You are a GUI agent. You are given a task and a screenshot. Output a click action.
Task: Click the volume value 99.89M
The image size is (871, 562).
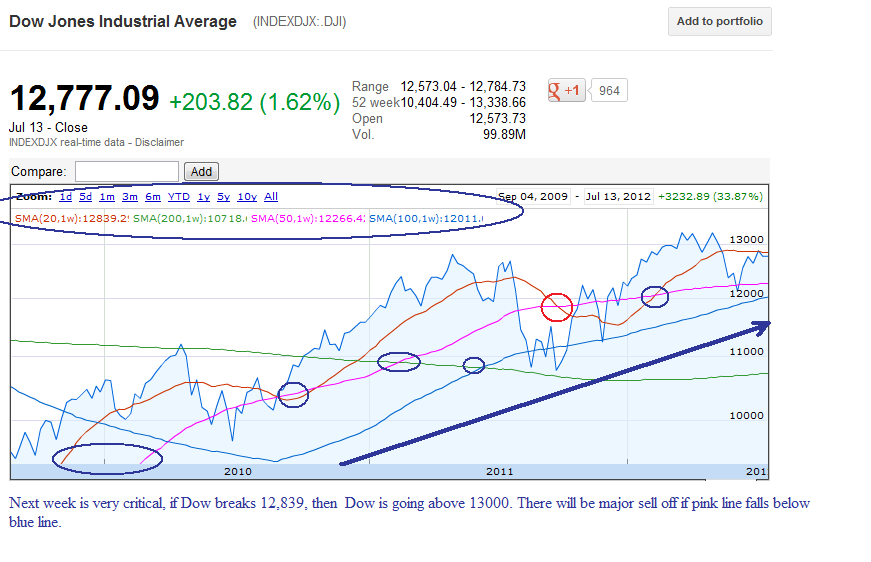[504, 134]
